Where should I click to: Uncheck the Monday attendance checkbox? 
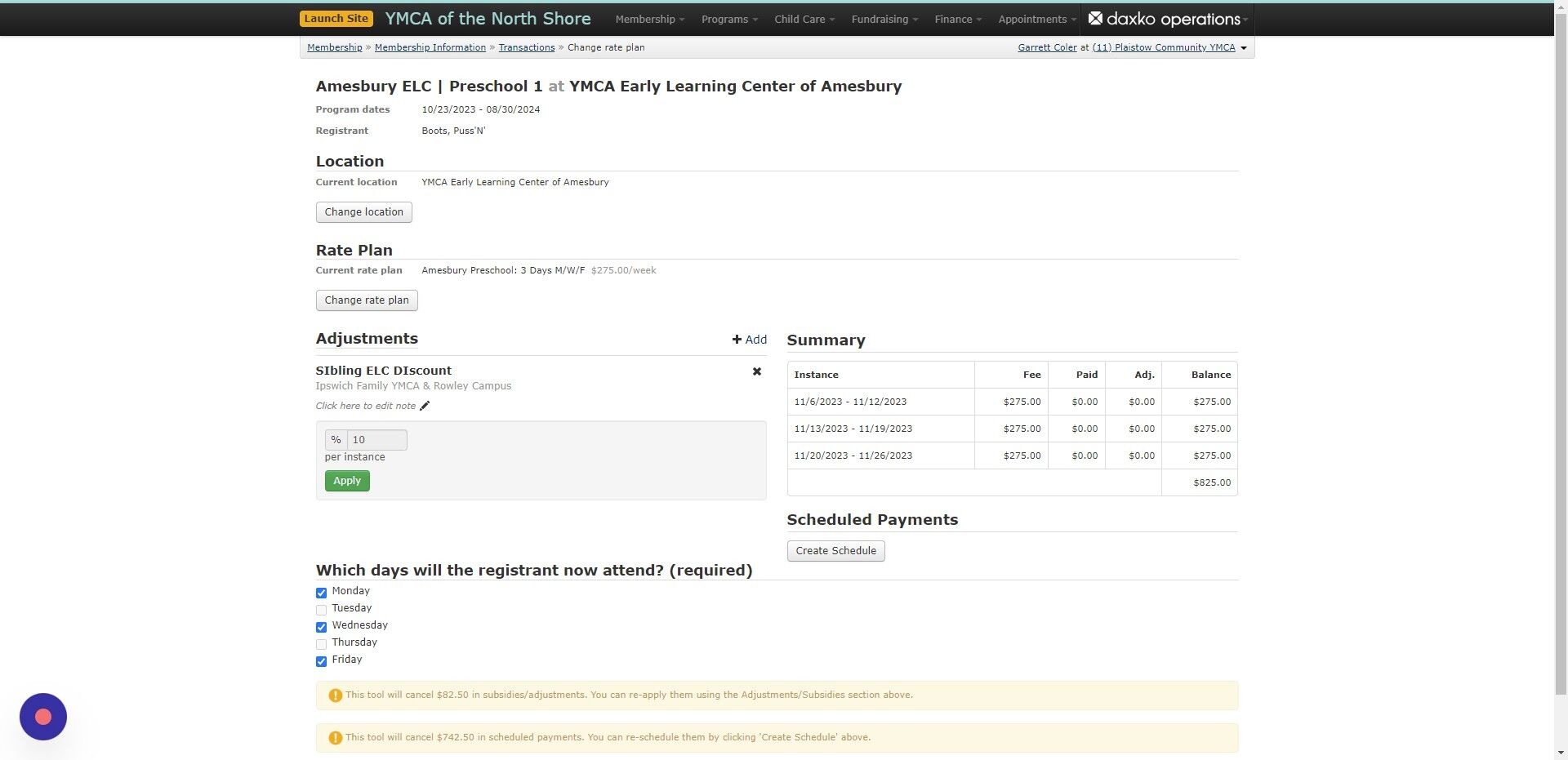321,593
